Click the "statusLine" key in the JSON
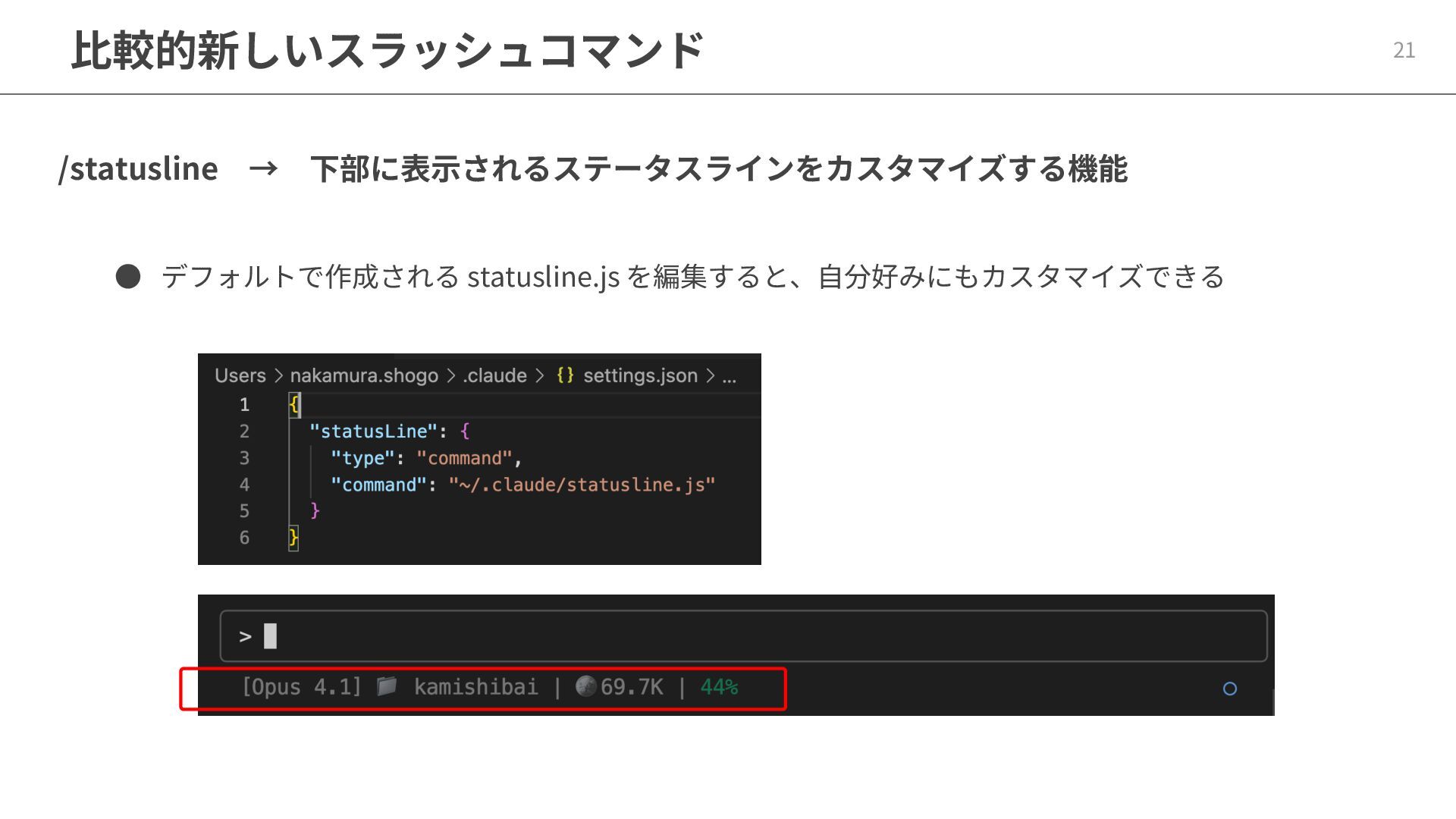This screenshot has height=819, width=1456. pyautogui.click(x=373, y=431)
